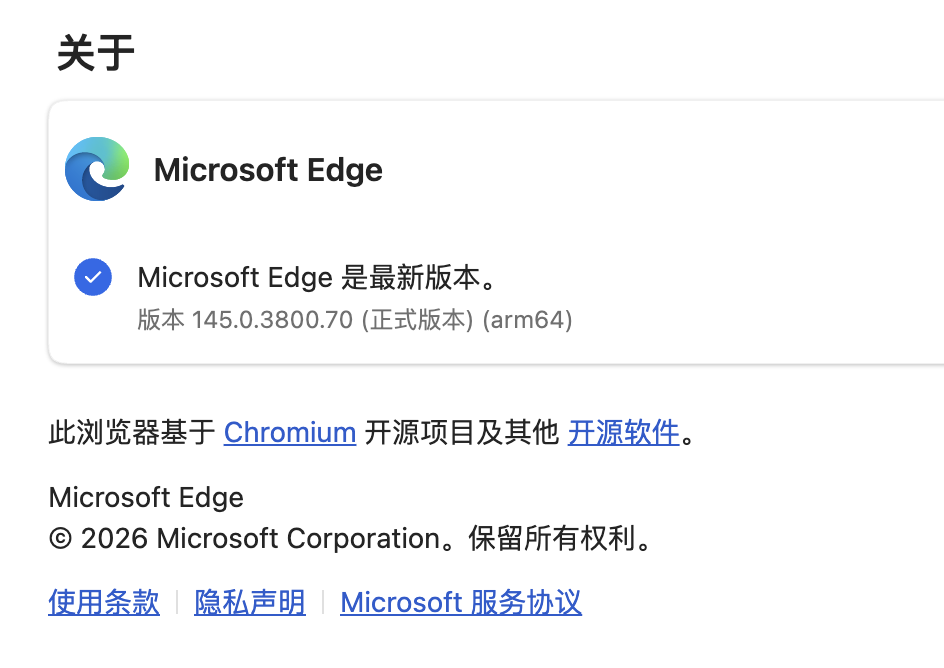
Task: Click the Microsoft Edge logo icon
Action: tap(97, 169)
